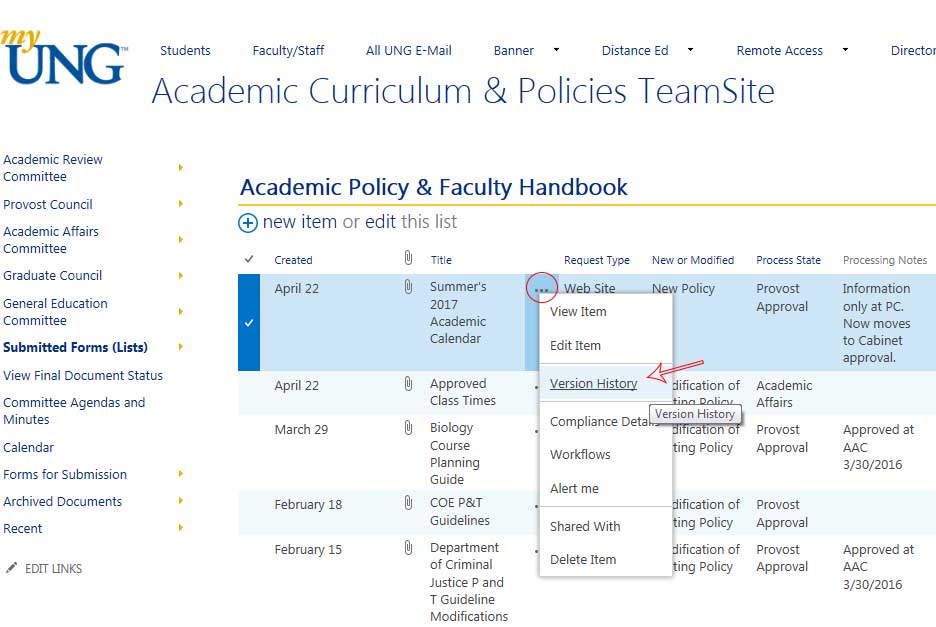Screen dimensions: 936x627
Task: Open the Academic Policy & Faculty Handbook title
Action: tap(433, 188)
